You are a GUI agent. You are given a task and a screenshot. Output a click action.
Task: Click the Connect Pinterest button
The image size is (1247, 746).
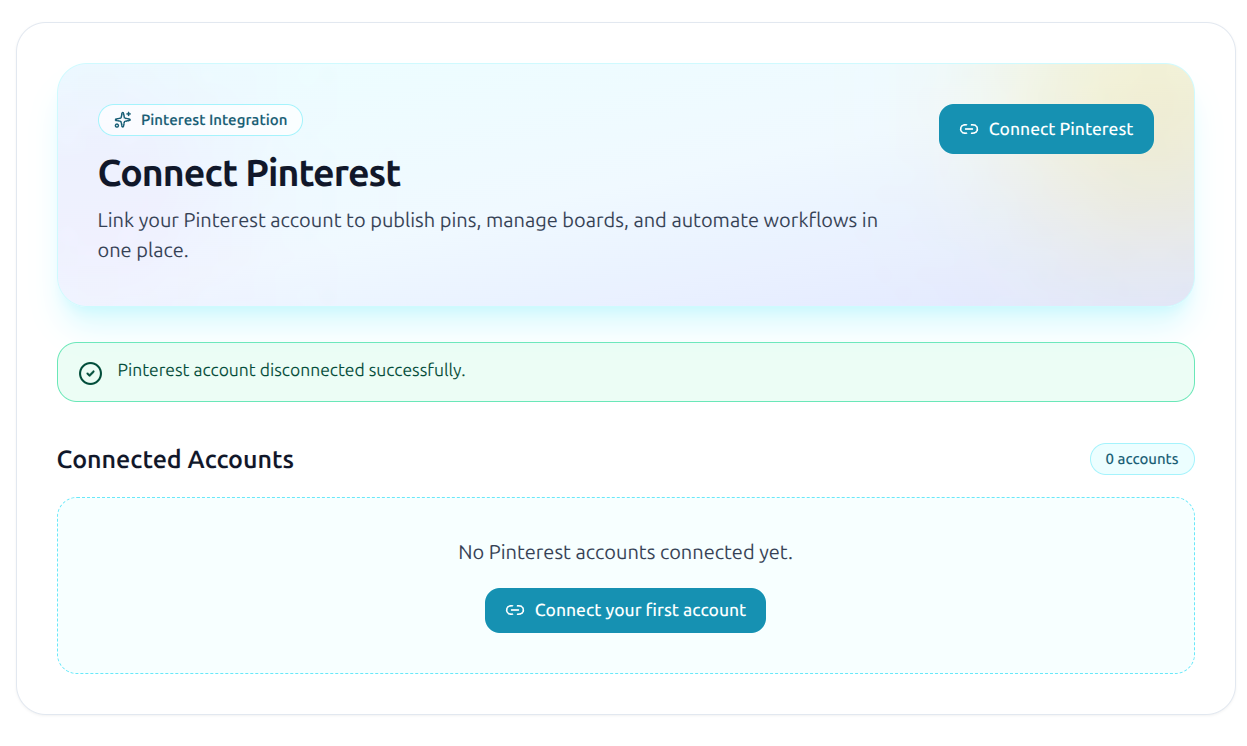pos(1046,129)
